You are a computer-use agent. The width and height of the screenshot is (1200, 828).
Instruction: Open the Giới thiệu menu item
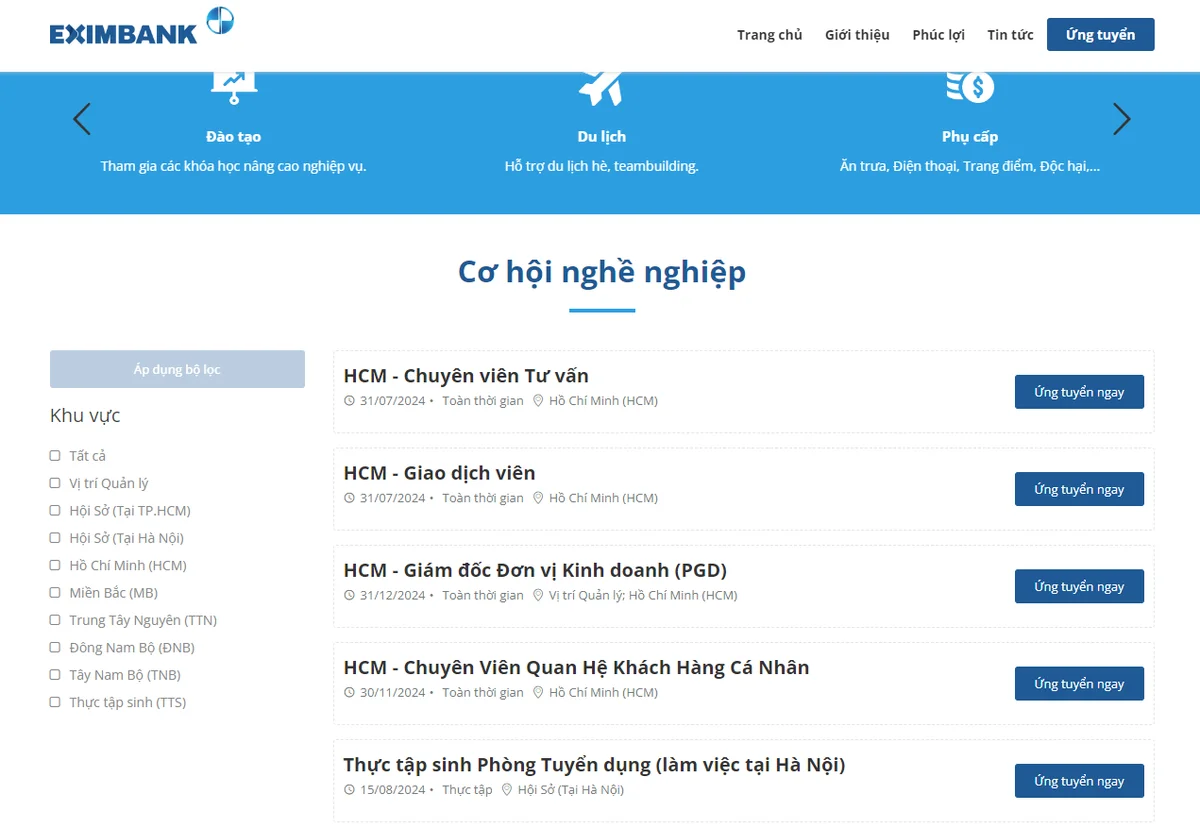click(x=857, y=35)
